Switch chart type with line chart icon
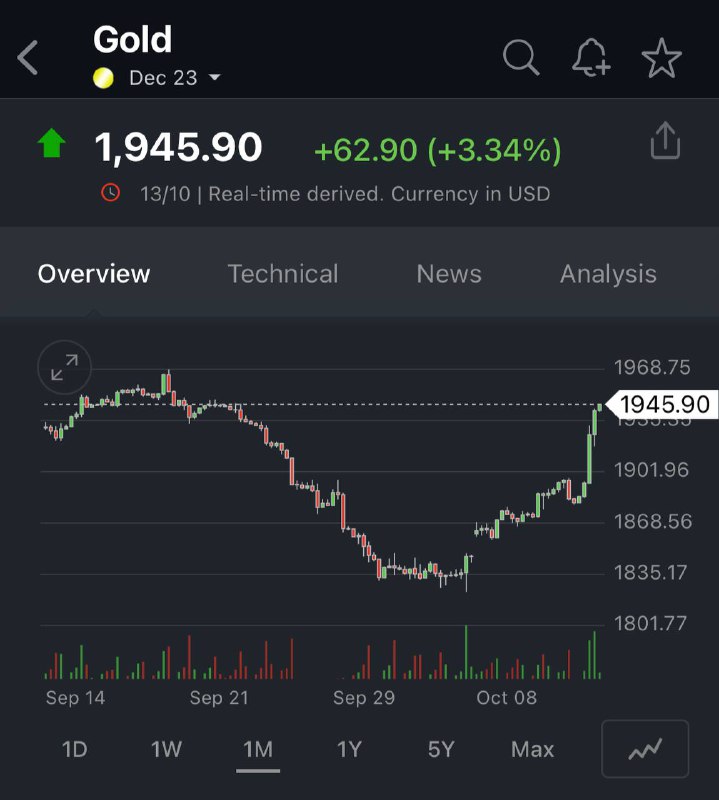 coord(645,748)
